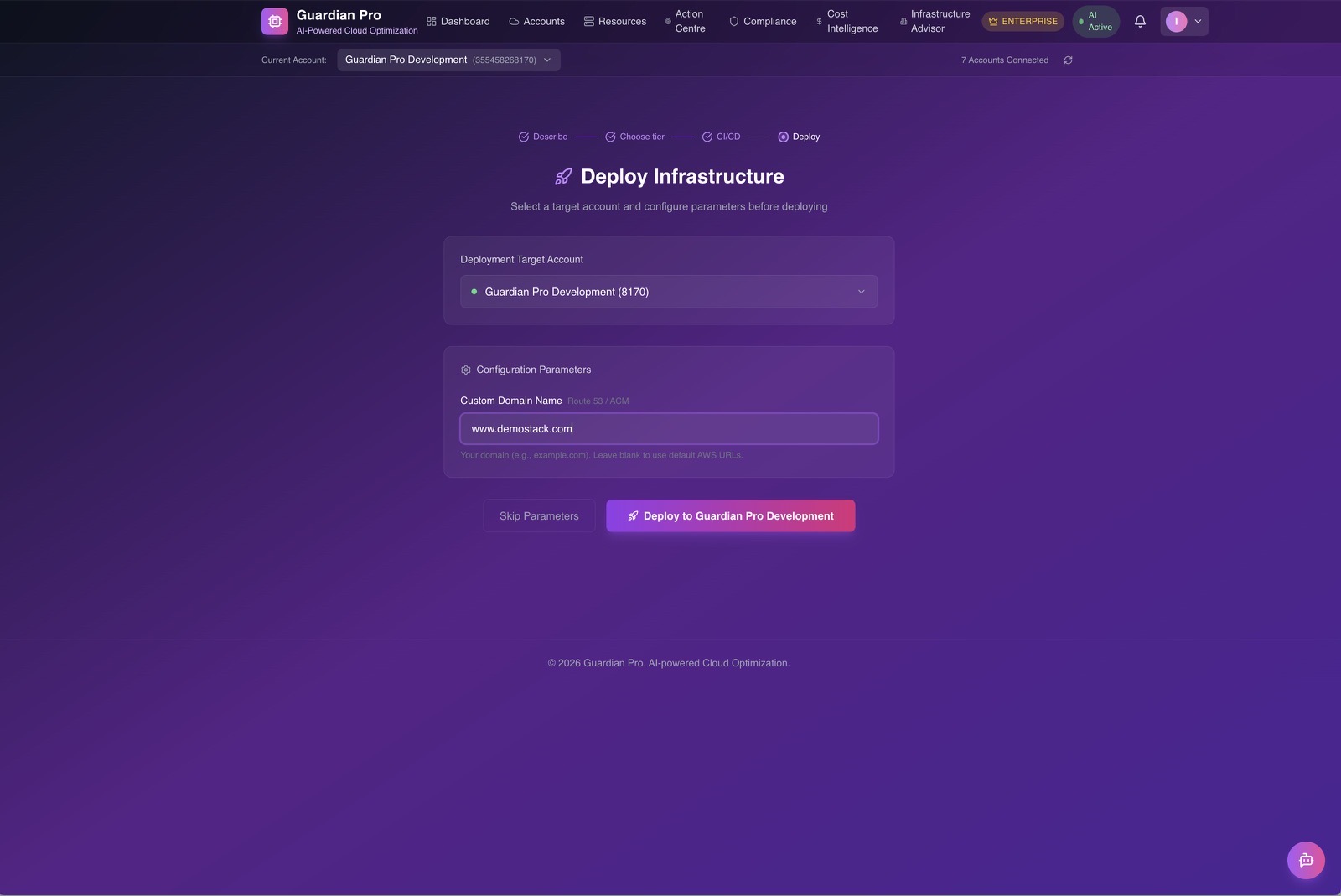Click the ENTERPRISE crown badge
1341x896 pixels.
(1023, 22)
